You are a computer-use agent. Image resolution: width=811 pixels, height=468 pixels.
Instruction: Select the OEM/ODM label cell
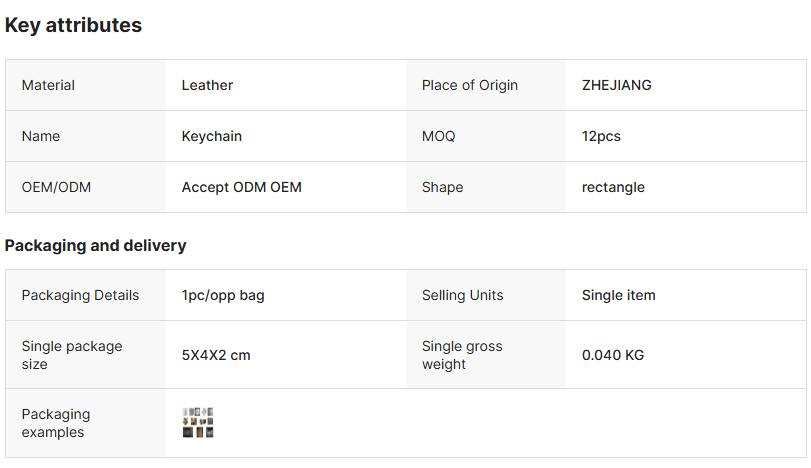pyautogui.click(x=56, y=187)
